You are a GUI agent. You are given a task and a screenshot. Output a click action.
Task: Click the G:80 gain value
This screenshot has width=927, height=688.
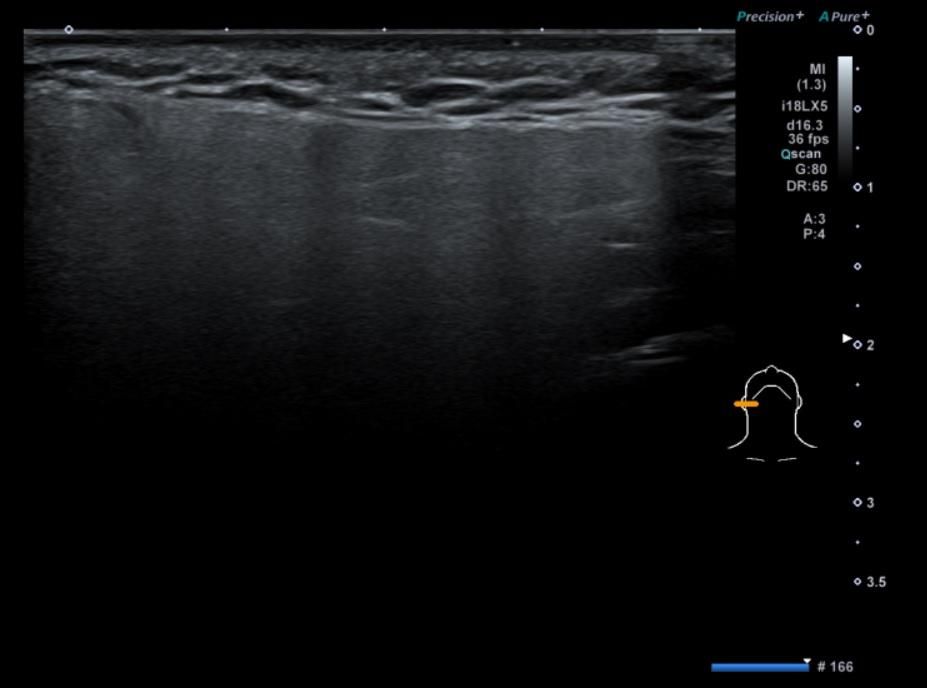click(811, 169)
